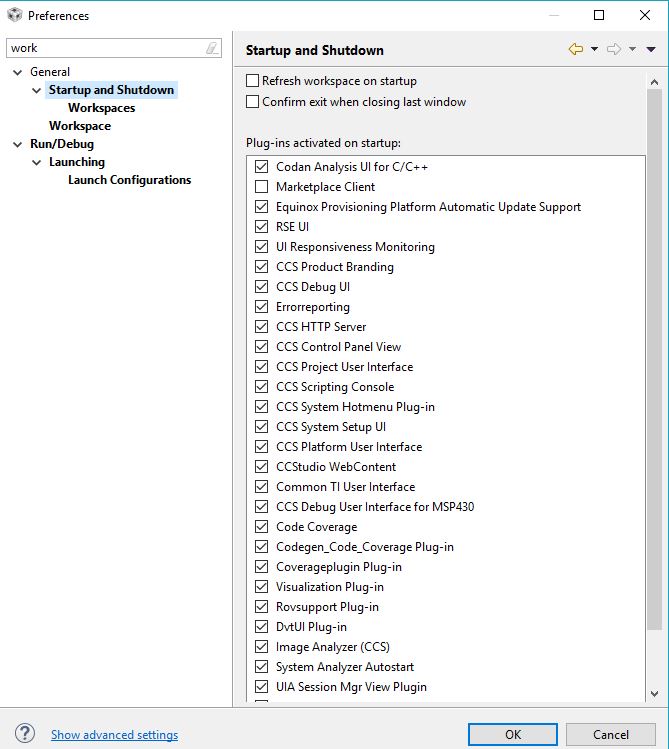Close the Preferences window
The image size is (669, 749).
[645, 15]
